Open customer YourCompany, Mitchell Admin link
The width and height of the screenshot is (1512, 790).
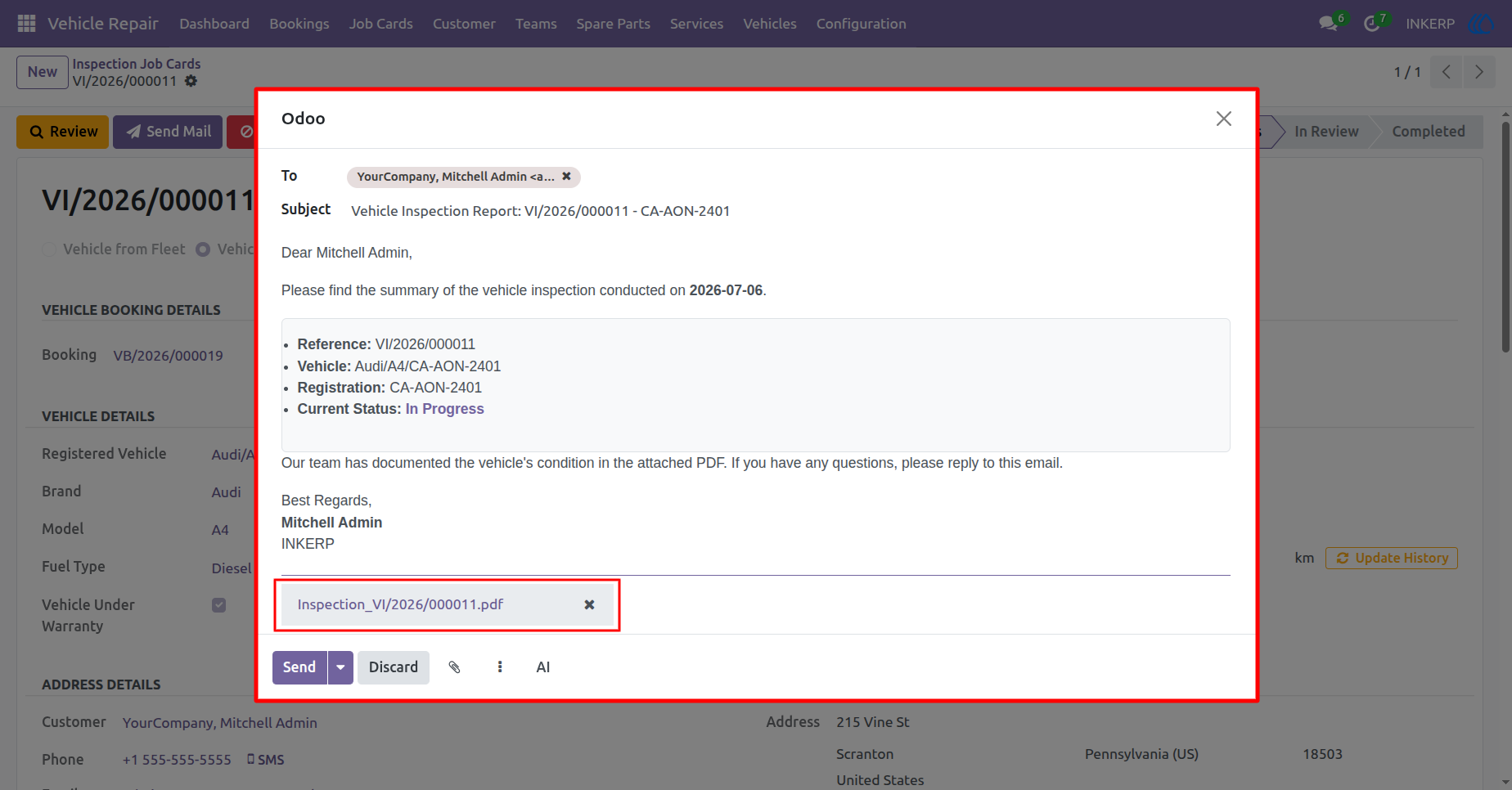pos(219,723)
